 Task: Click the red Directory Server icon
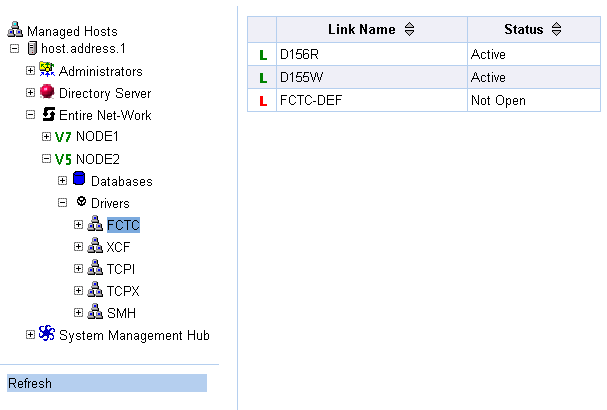click(47, 93)
